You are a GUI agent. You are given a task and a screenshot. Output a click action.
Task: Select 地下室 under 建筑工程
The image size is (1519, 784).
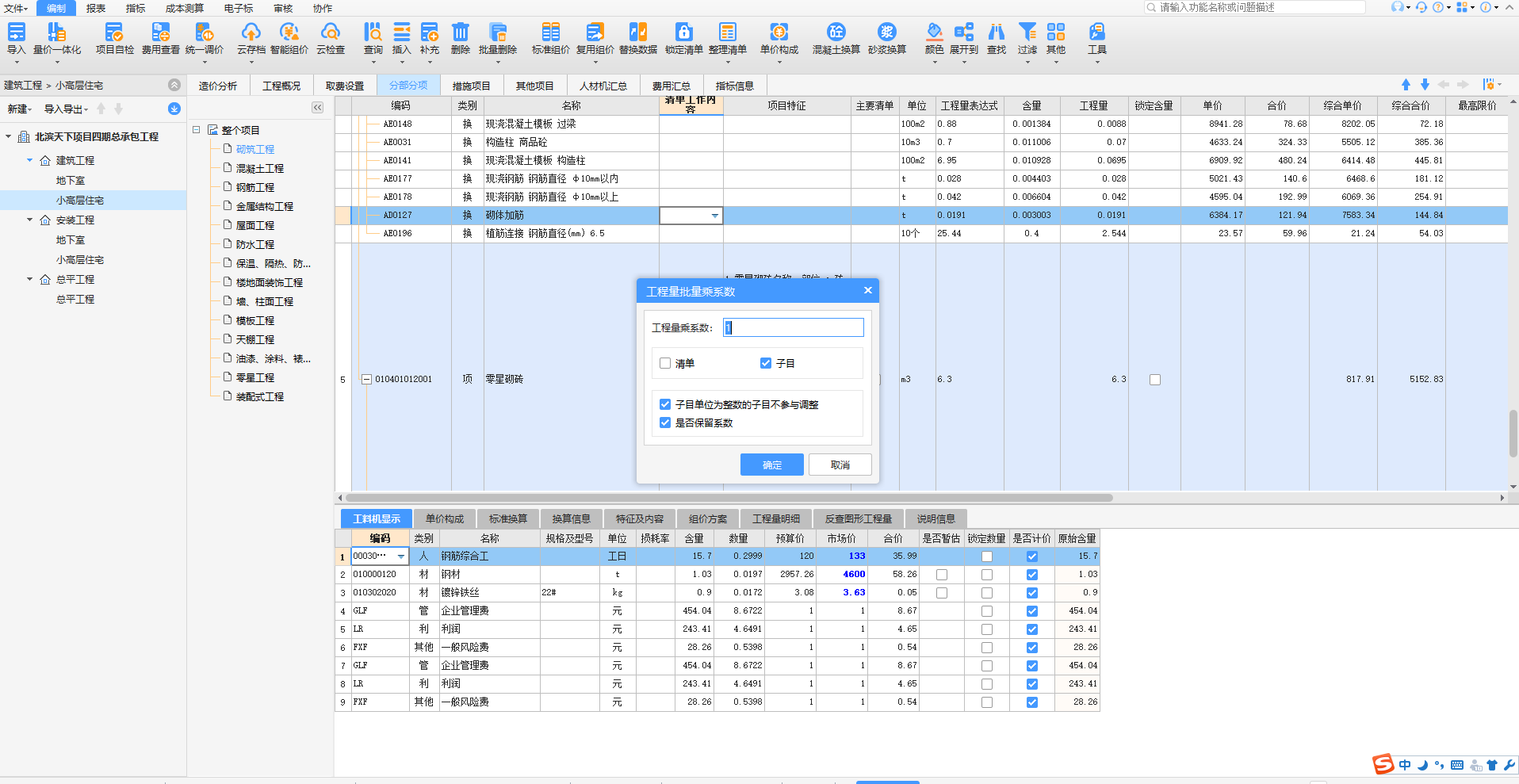[71, 181]
